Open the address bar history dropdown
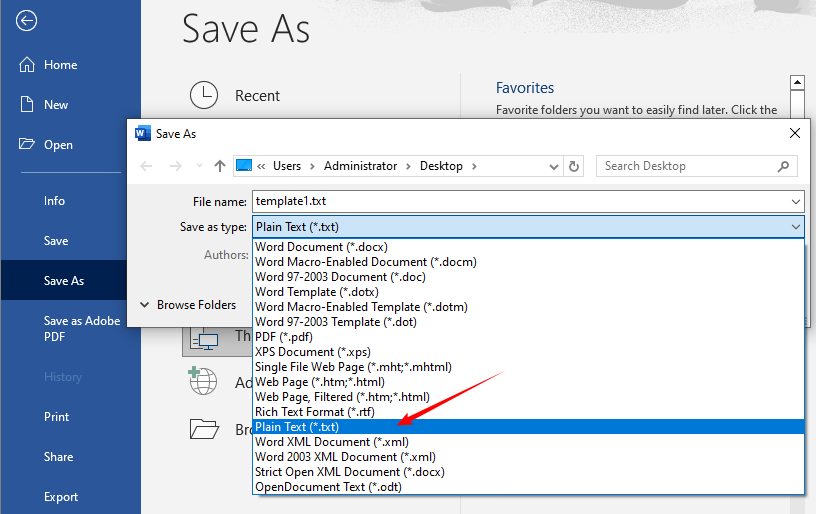This screenshot has height=514, width=816. click(x=554, y=166)
